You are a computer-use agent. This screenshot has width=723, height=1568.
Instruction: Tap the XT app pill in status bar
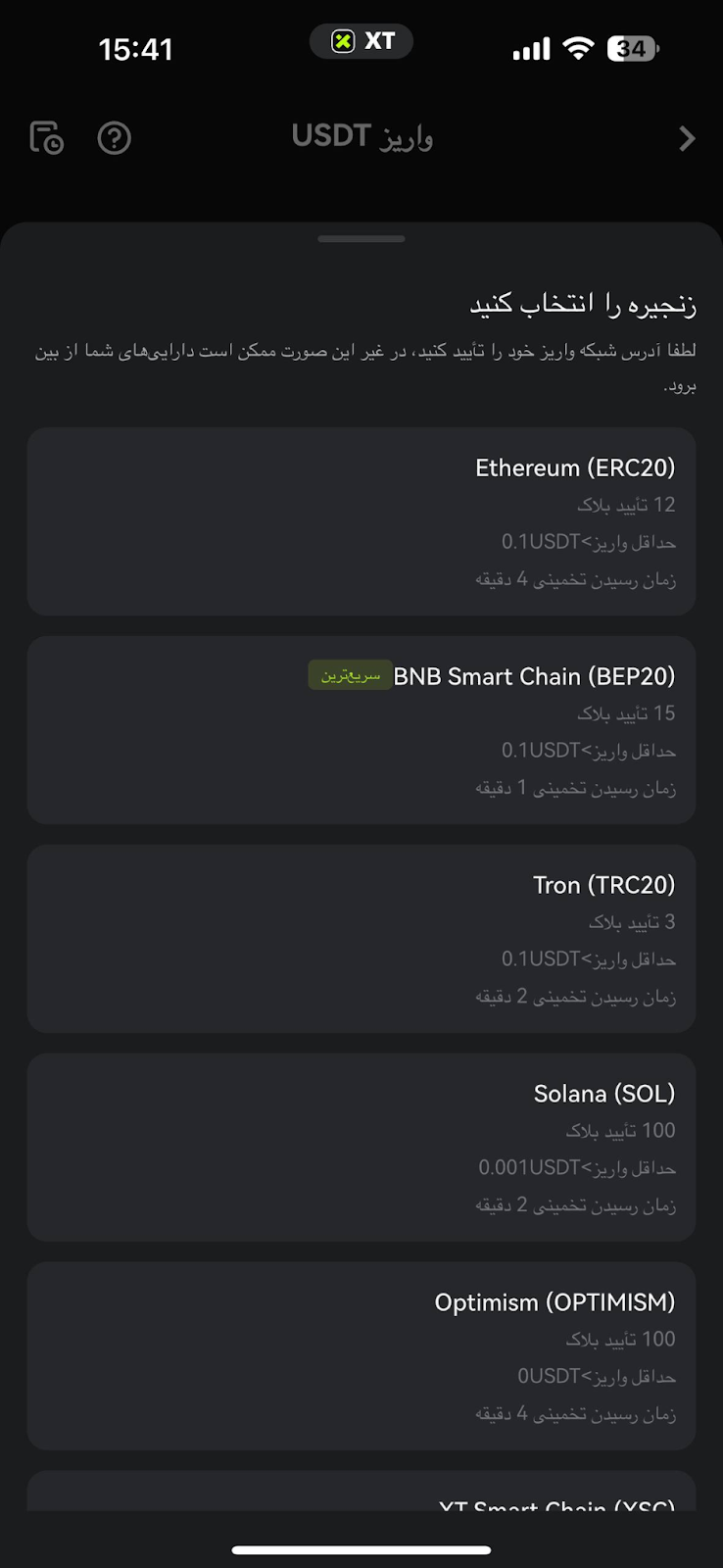(361, 41)
